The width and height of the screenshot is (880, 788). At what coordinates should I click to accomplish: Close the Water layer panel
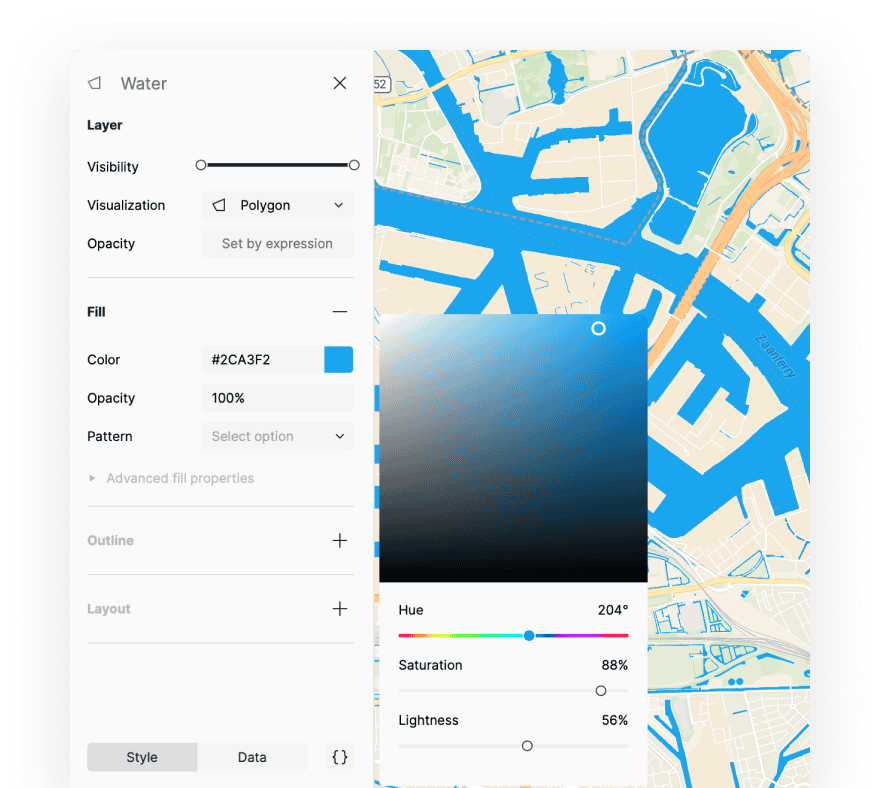339,83
